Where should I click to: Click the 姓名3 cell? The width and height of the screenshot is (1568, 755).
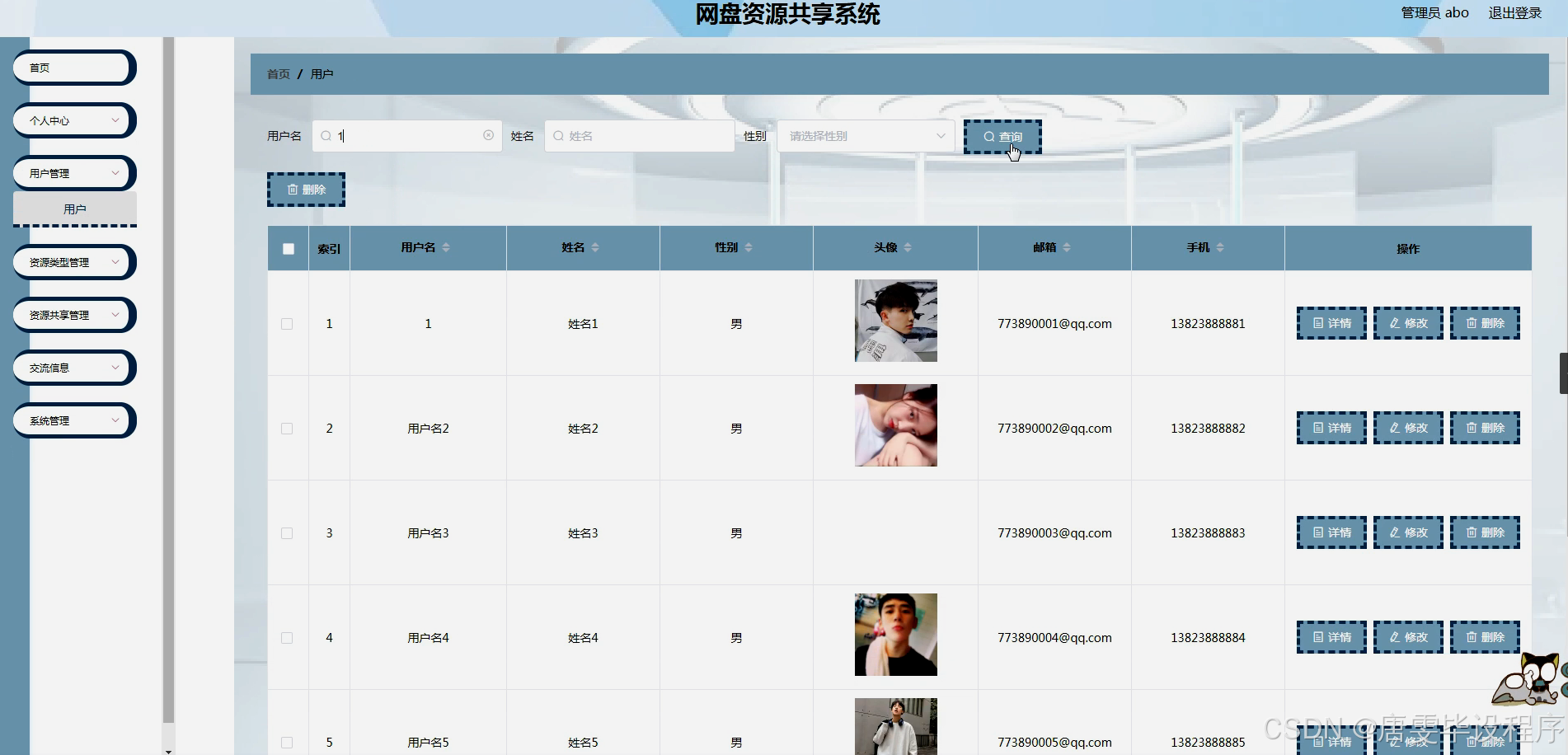pyautogui.click(x=583, y=533)
